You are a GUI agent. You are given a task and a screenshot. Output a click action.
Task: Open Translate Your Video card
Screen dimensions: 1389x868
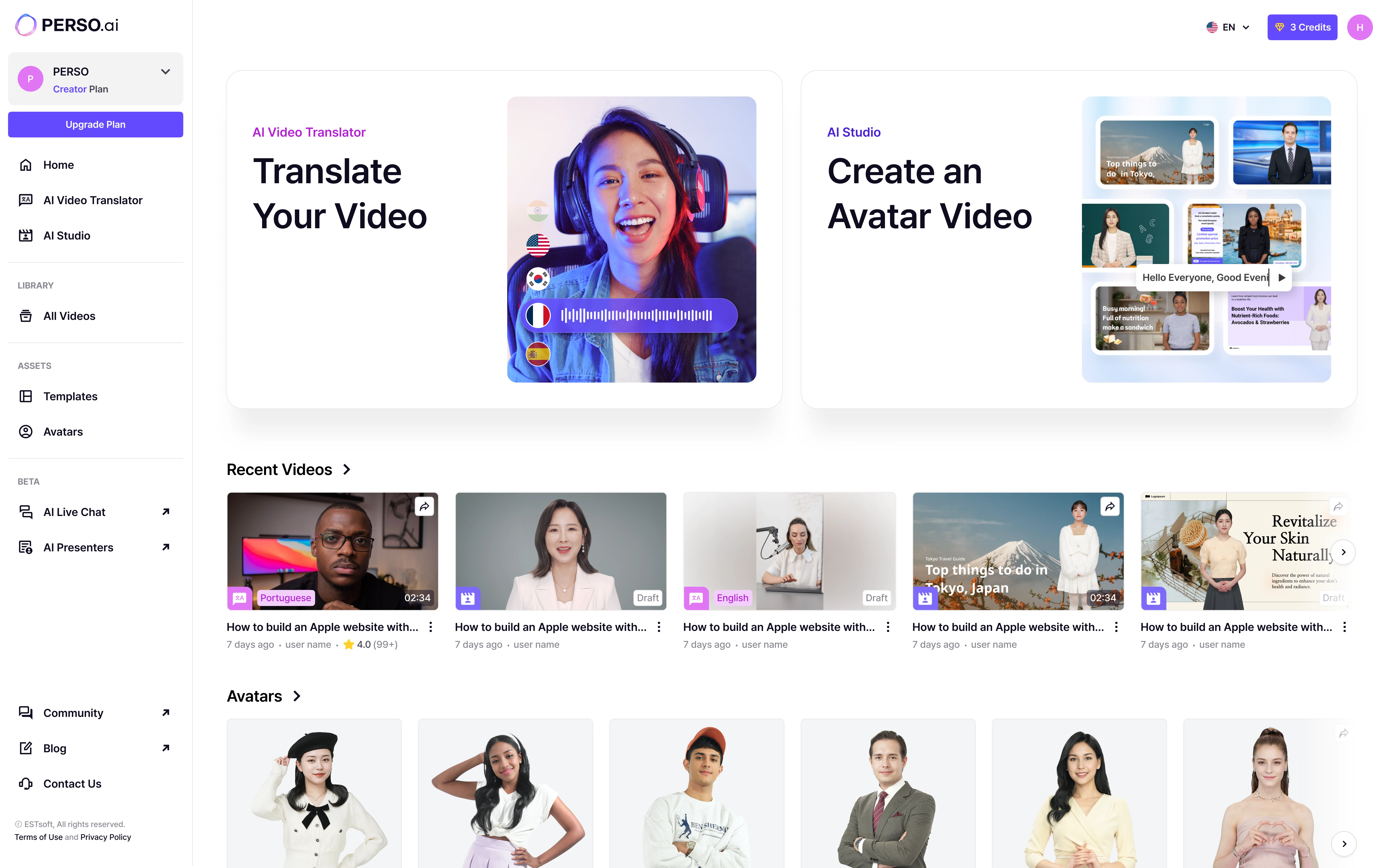505,239
